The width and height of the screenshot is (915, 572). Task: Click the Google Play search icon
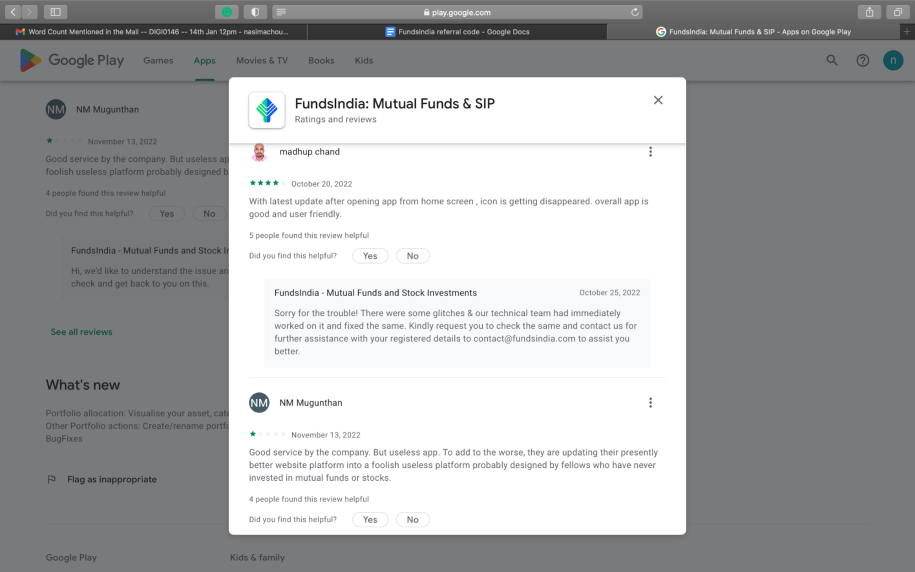click(832, 60)
